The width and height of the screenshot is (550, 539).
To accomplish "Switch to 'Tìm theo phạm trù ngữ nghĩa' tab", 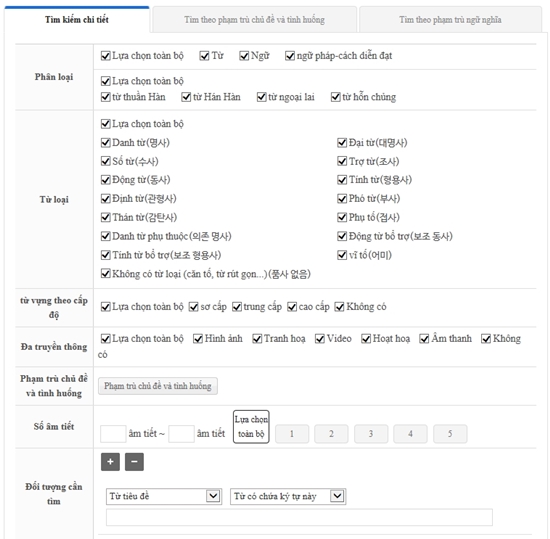I will point(450,20).
